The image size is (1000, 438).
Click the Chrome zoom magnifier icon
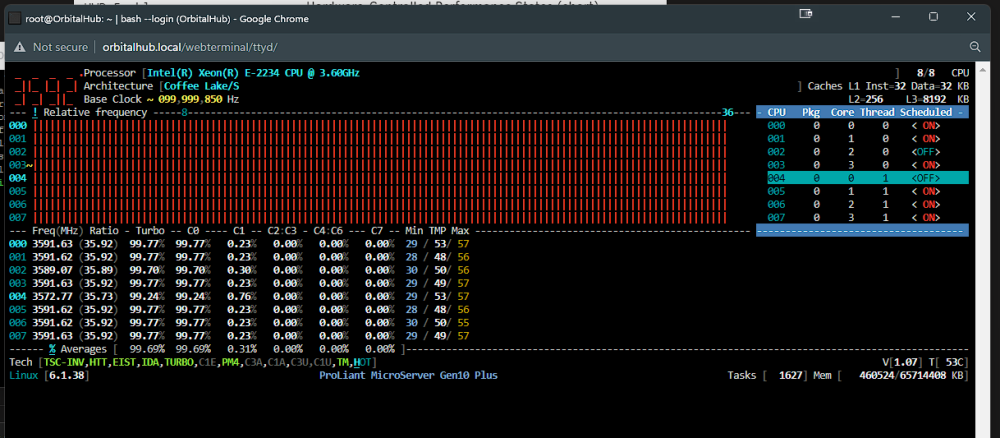pyautogui.click(x=974, y=47)
